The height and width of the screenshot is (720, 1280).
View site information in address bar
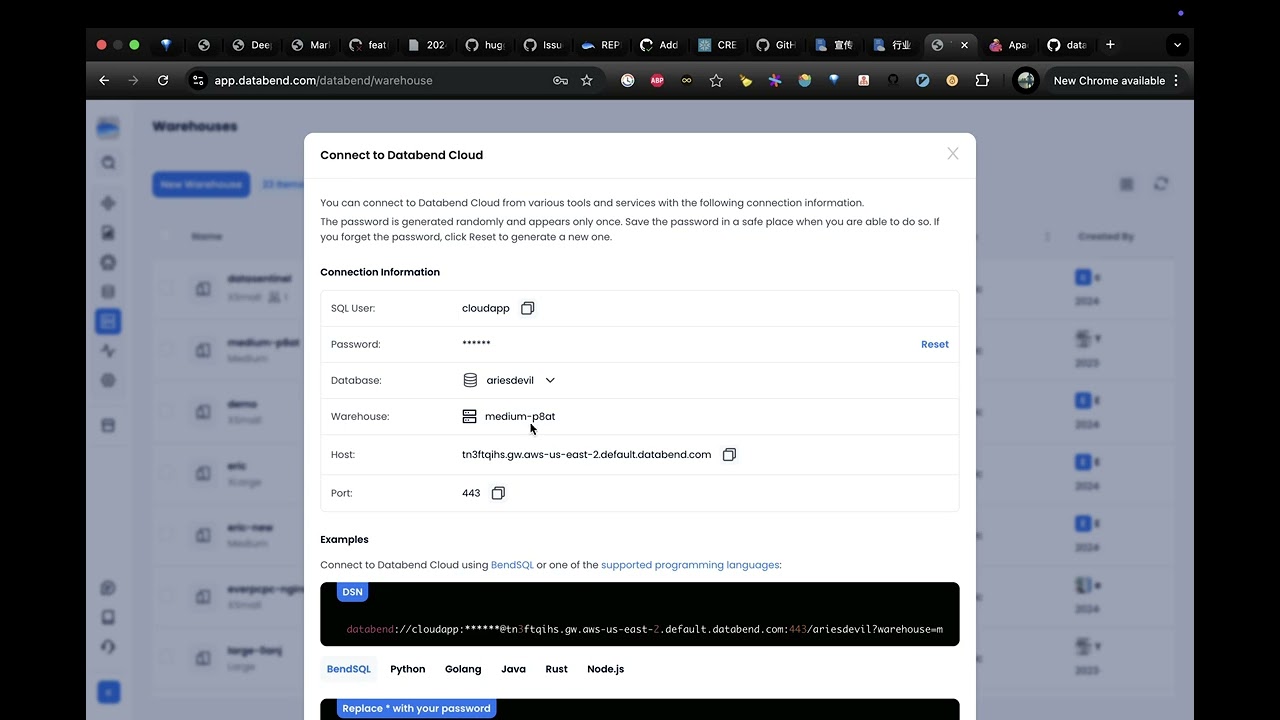coord(198,80)
